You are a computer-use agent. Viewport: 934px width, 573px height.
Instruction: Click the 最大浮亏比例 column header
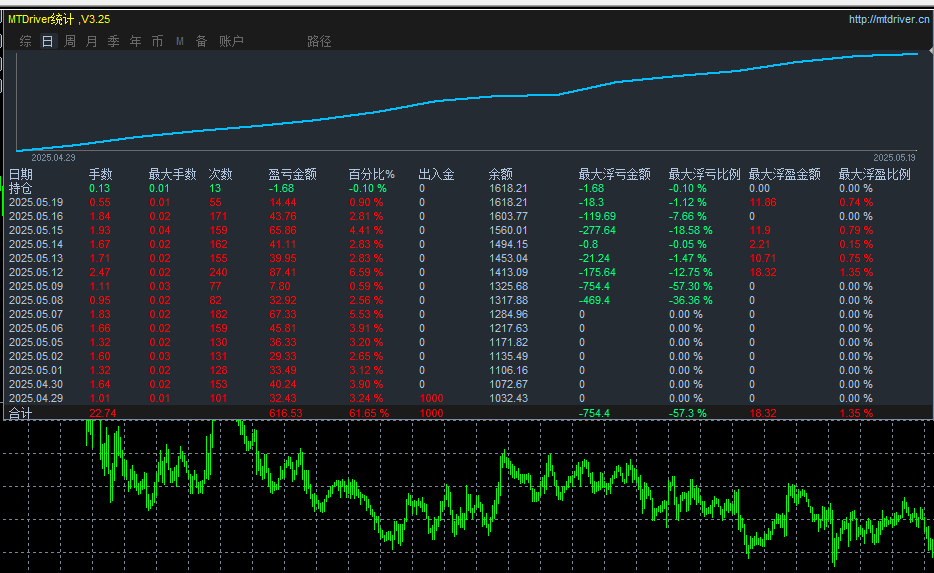click(x=704, y=174)
